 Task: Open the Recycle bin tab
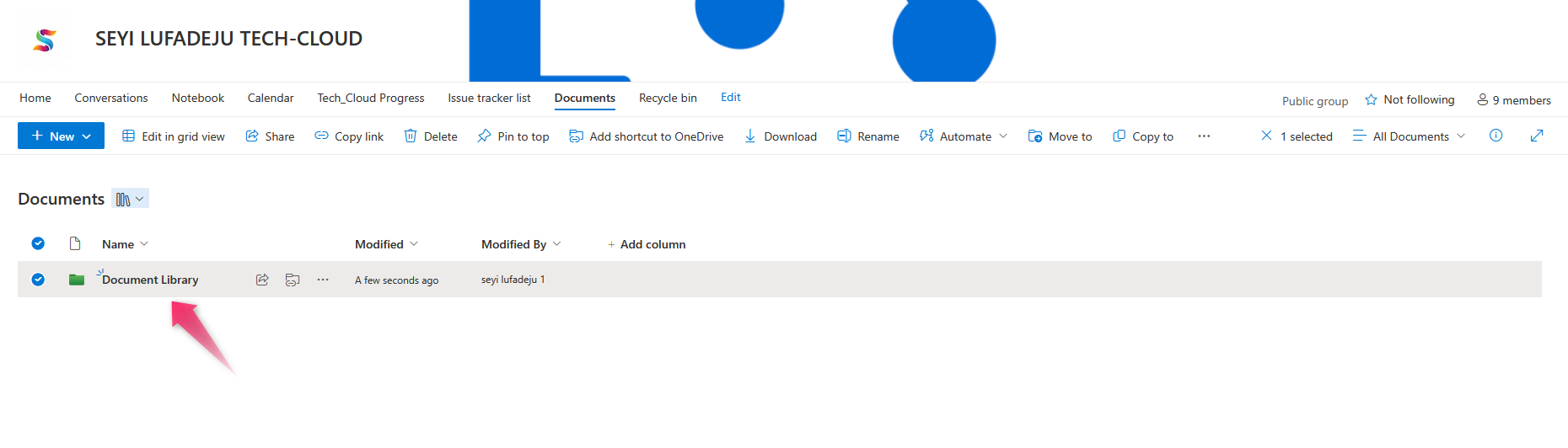coord(668,98)
